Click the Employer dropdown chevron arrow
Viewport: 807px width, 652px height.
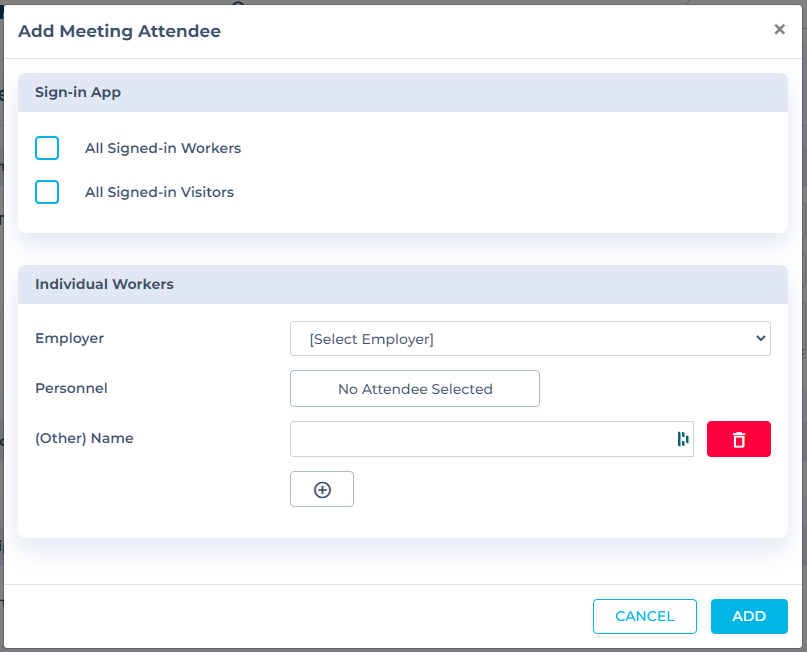point(760,339)
